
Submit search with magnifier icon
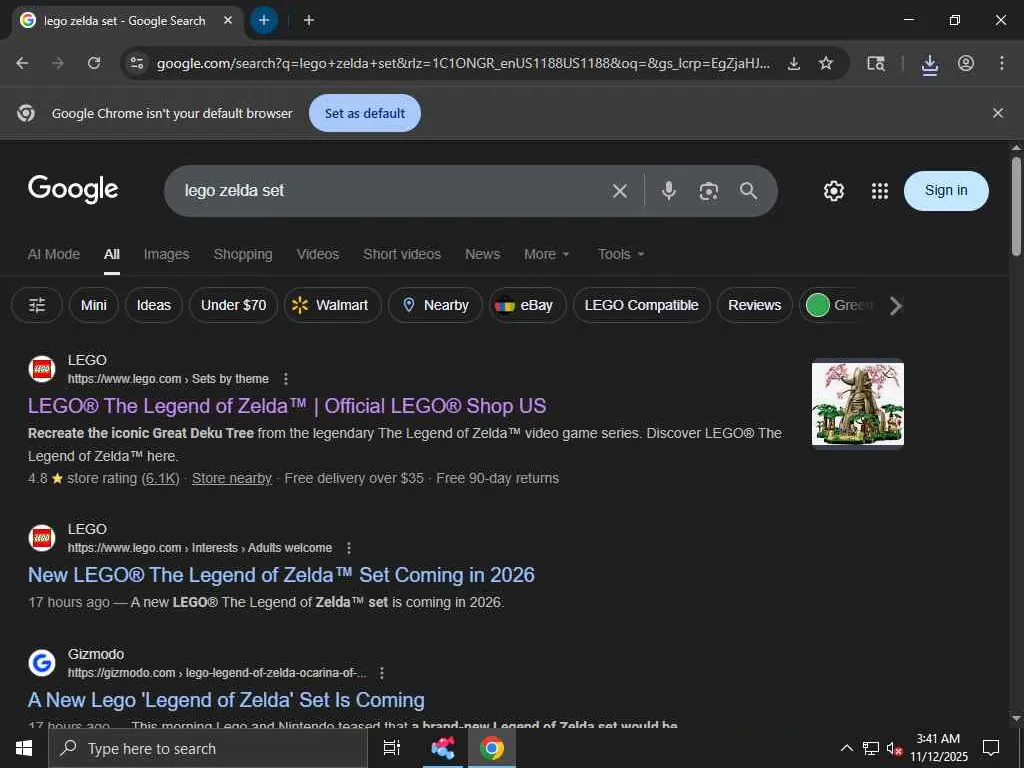(748, 191)
